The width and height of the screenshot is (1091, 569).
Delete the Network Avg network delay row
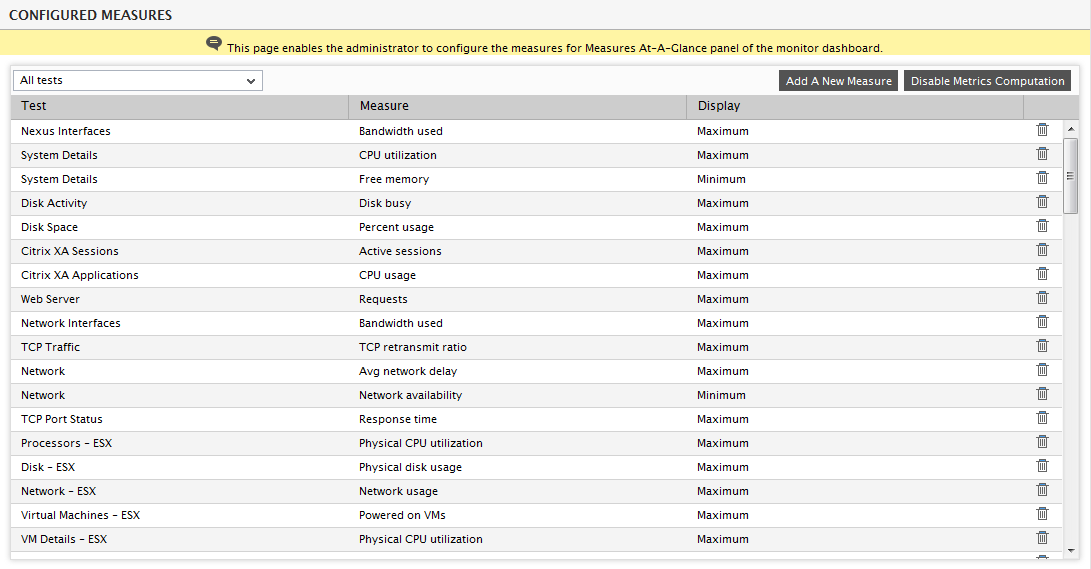1042,370
